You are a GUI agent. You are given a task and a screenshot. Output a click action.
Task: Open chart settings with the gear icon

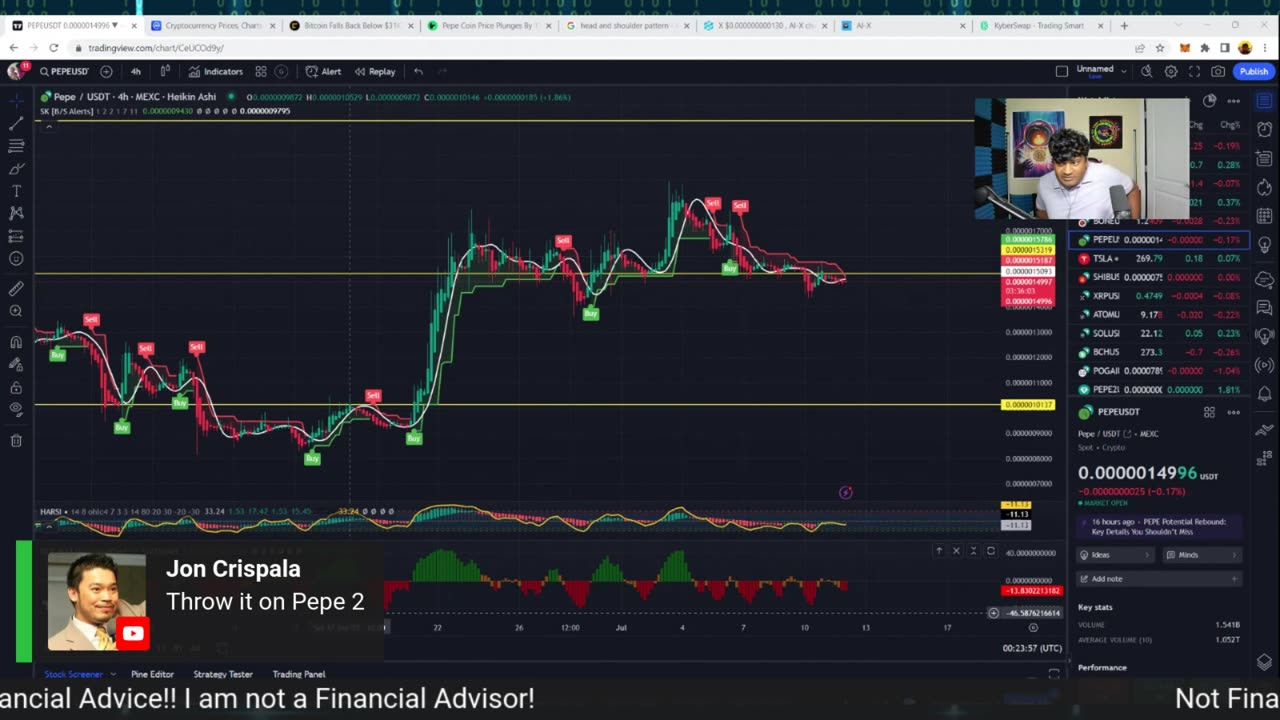point(1171,71)
